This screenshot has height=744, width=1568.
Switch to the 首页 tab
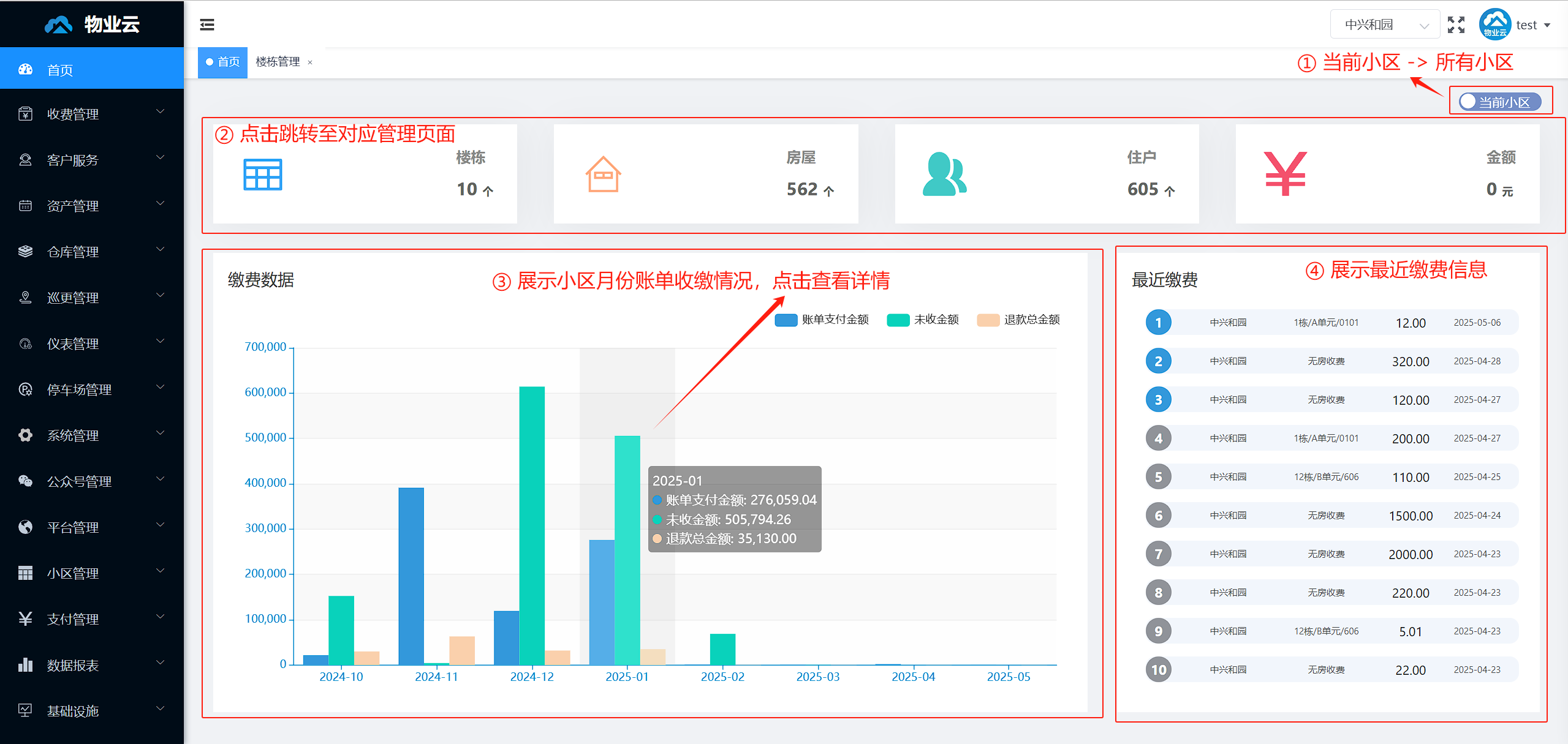click(223, 62)
